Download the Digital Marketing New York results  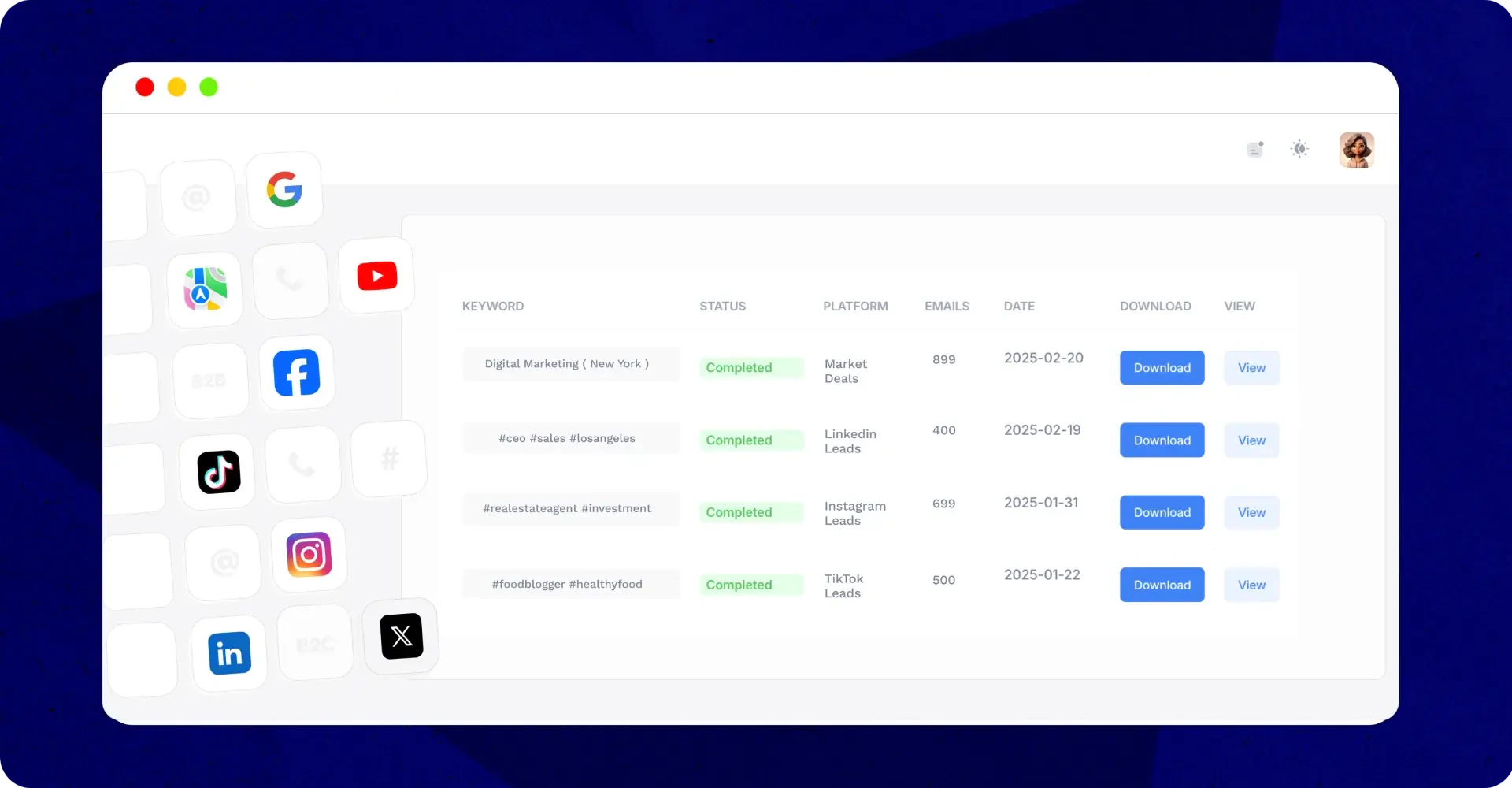[x=1162, y=368]
